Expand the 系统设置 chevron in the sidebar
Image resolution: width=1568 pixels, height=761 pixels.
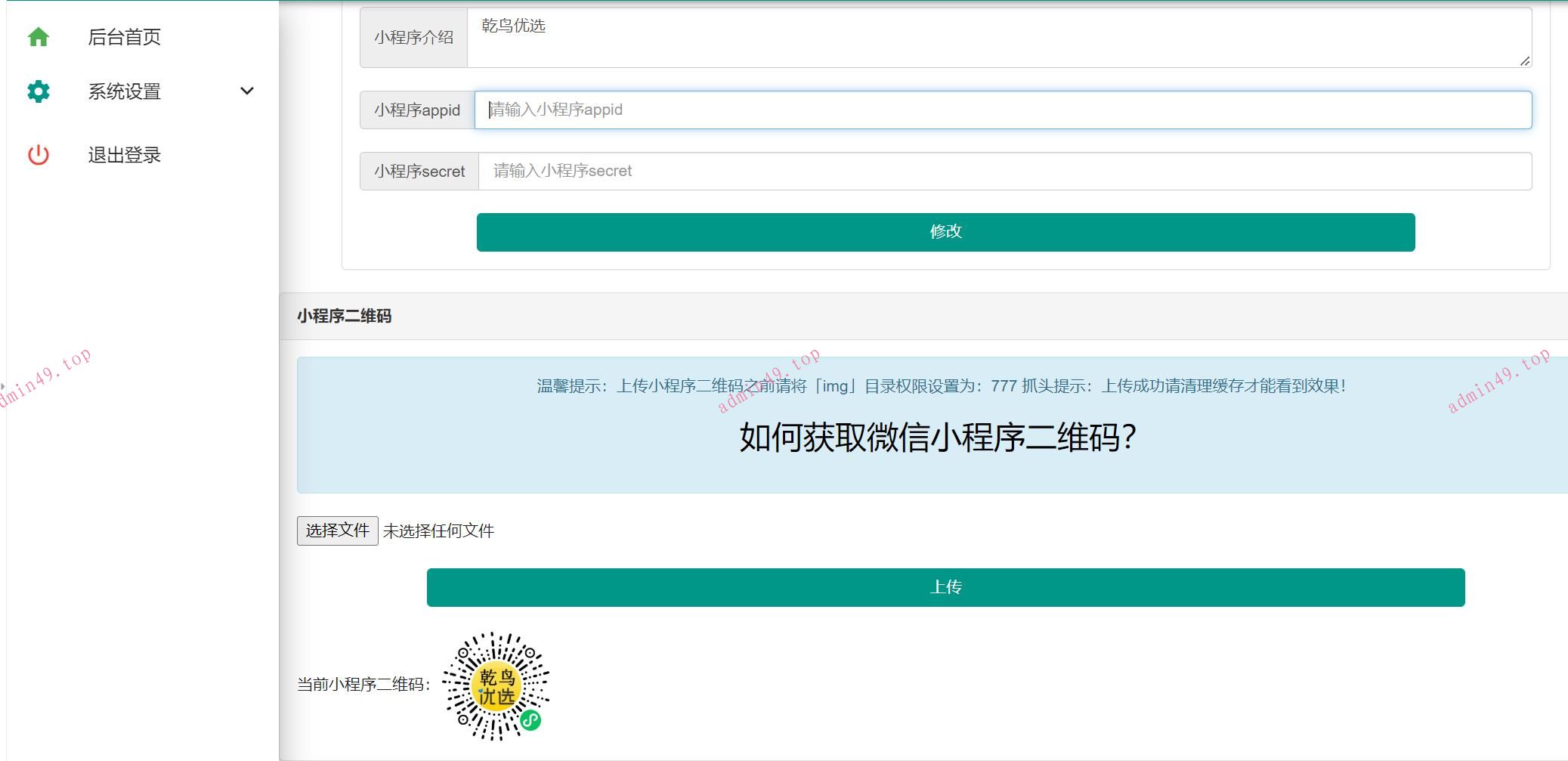click(x=246, y=91)
